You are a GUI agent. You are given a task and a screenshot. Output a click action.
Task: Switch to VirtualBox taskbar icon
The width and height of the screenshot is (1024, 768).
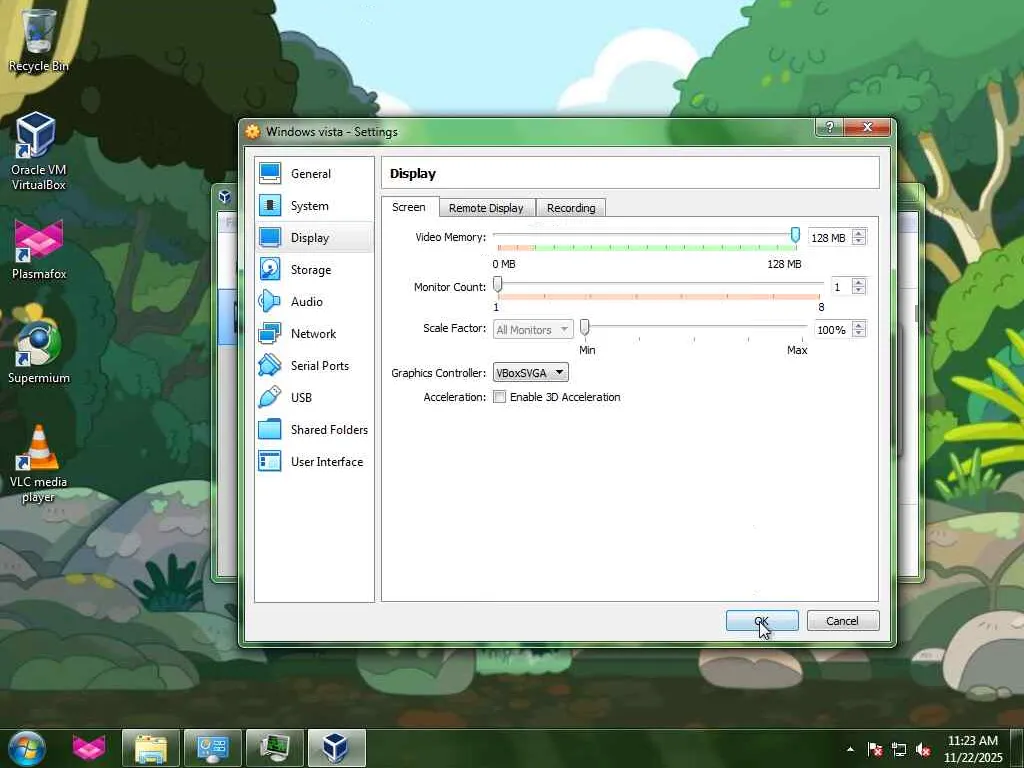click(x=336, y=748)
